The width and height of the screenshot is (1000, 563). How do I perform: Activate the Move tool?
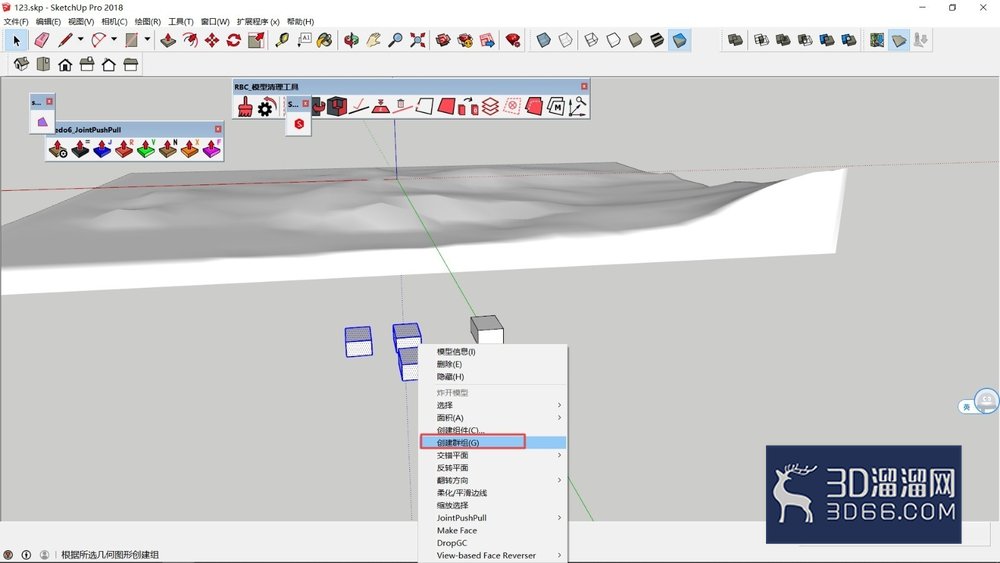[x=212, y=40]
